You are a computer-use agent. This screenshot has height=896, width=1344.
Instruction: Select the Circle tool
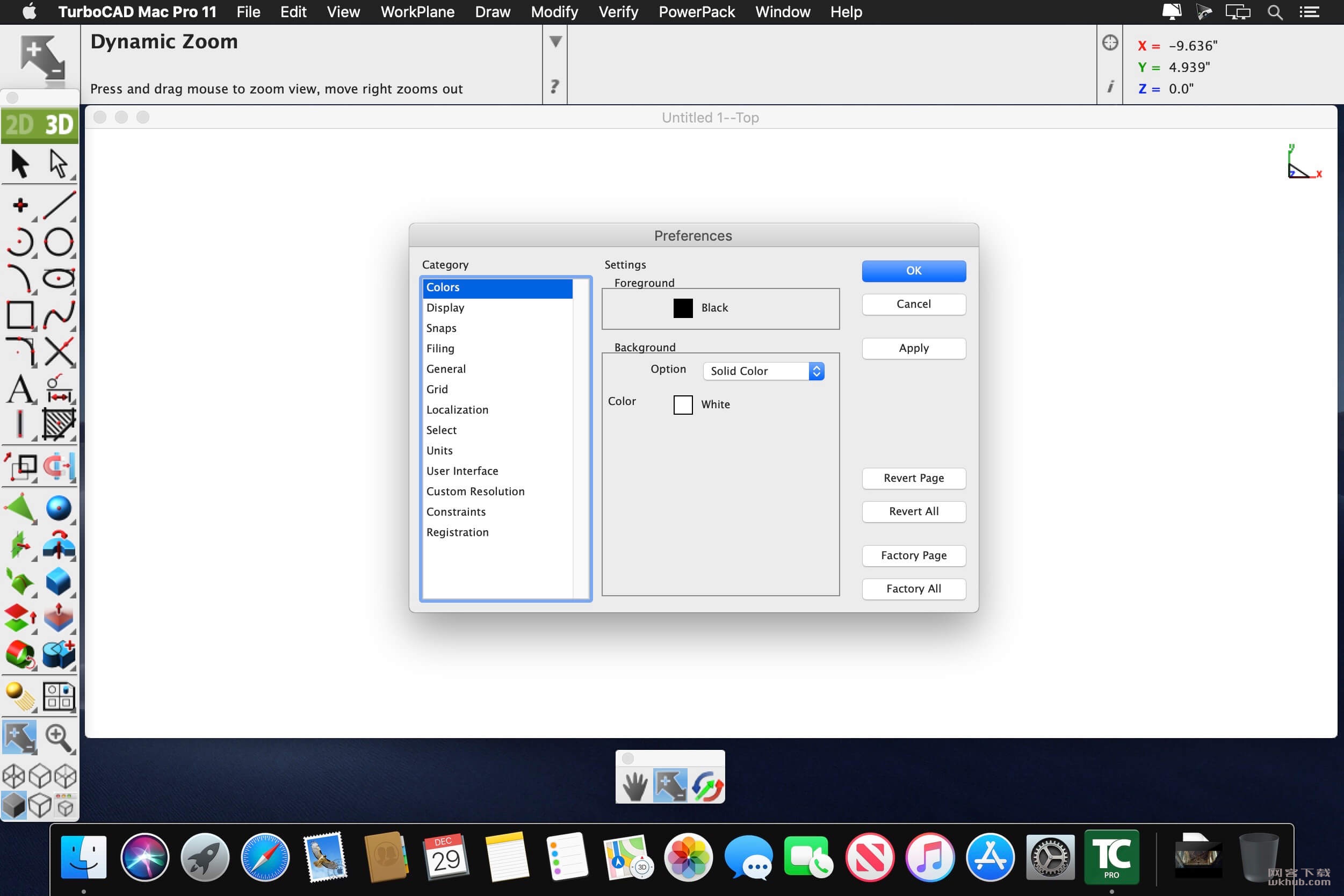[x=59, y=242]
